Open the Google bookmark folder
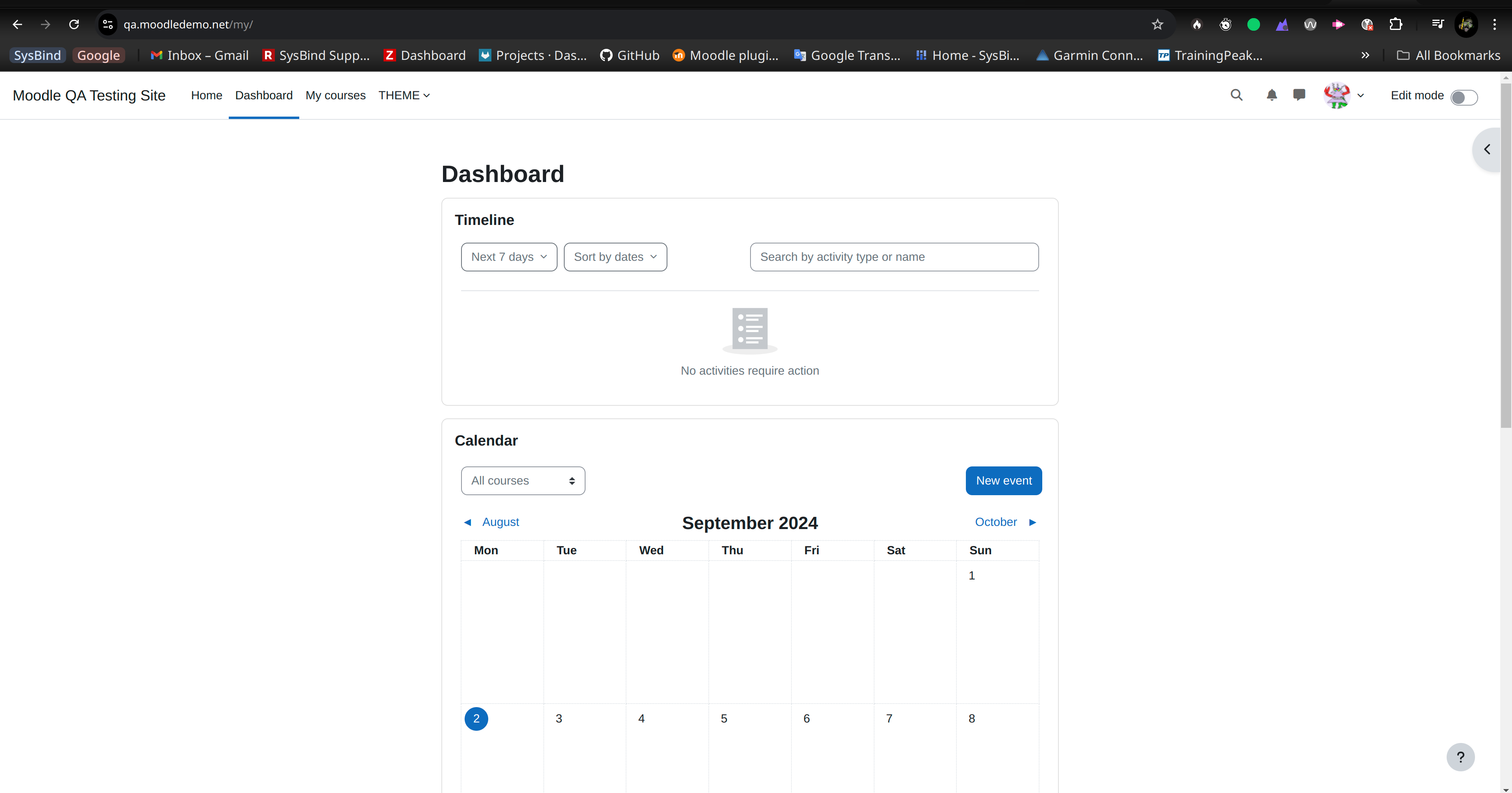The image size is (1512, 793). 98,55
